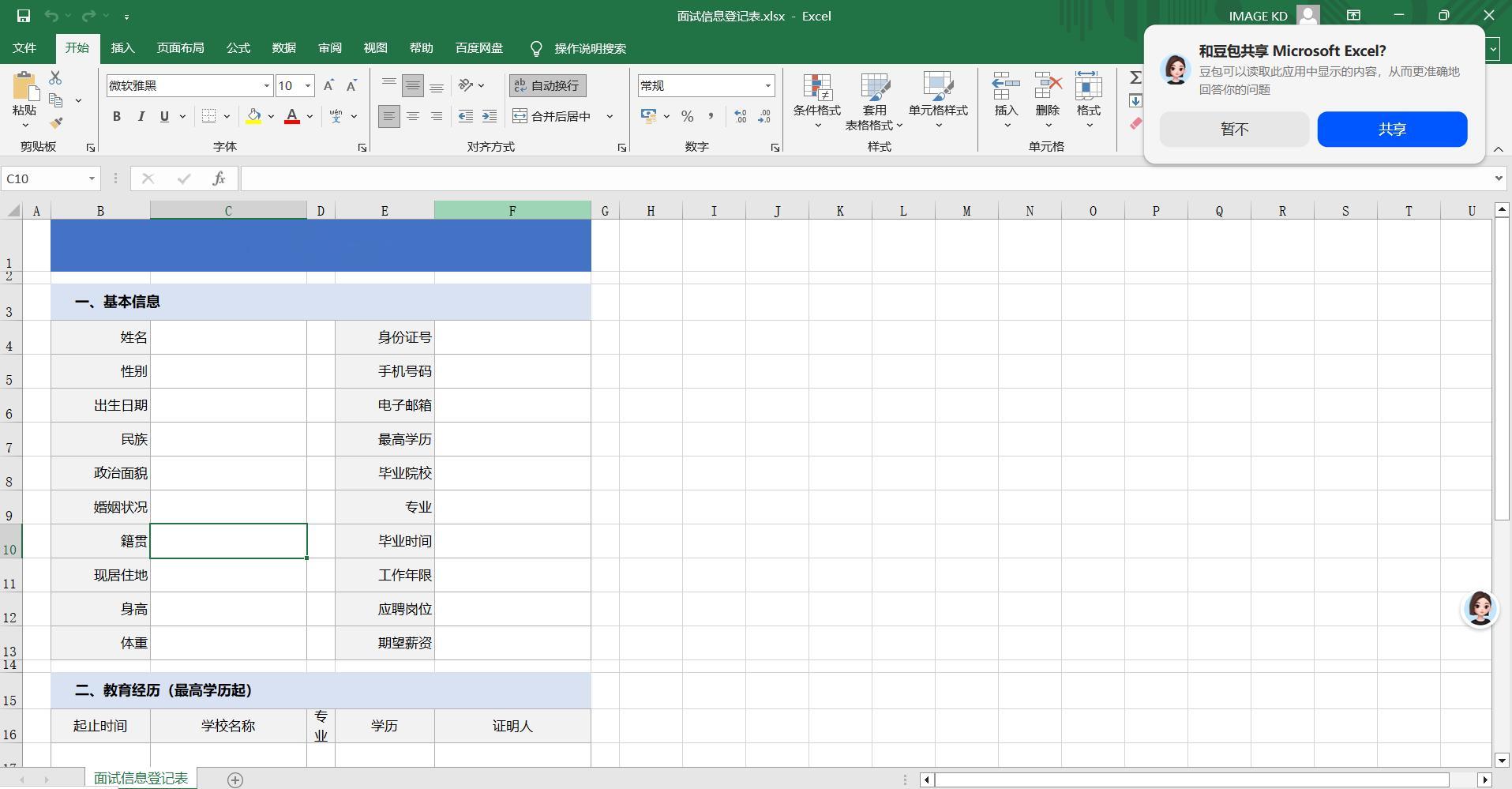Click Merge and Center (合并后居中)
The image size is (1512, 789).
[553, 116]
